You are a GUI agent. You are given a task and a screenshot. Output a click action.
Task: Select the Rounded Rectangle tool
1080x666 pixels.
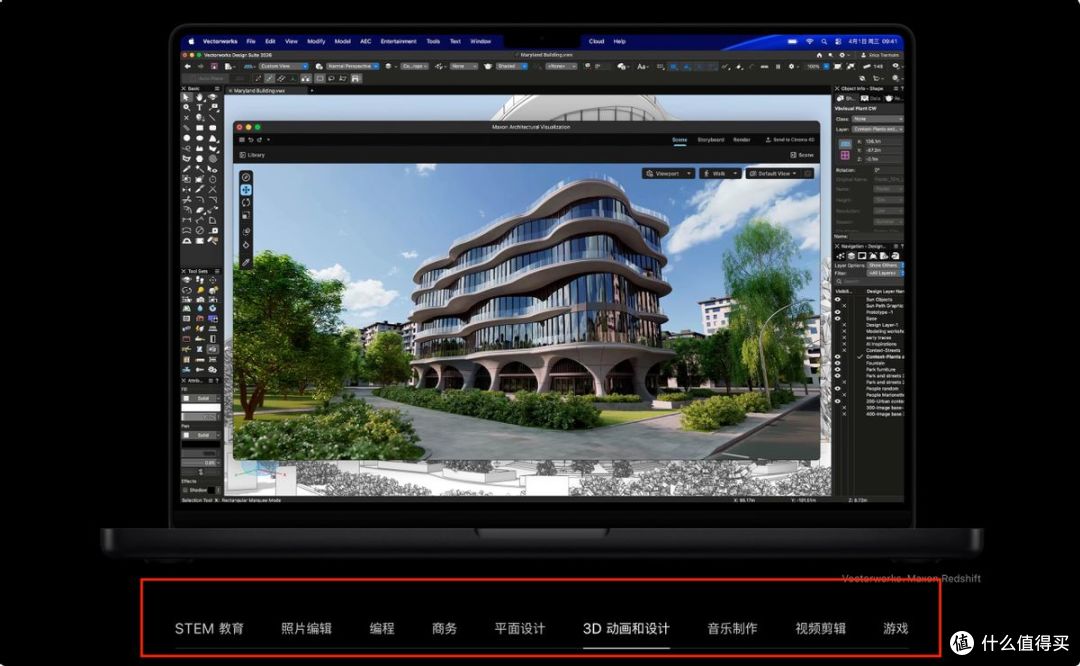[x=213, y=128]
